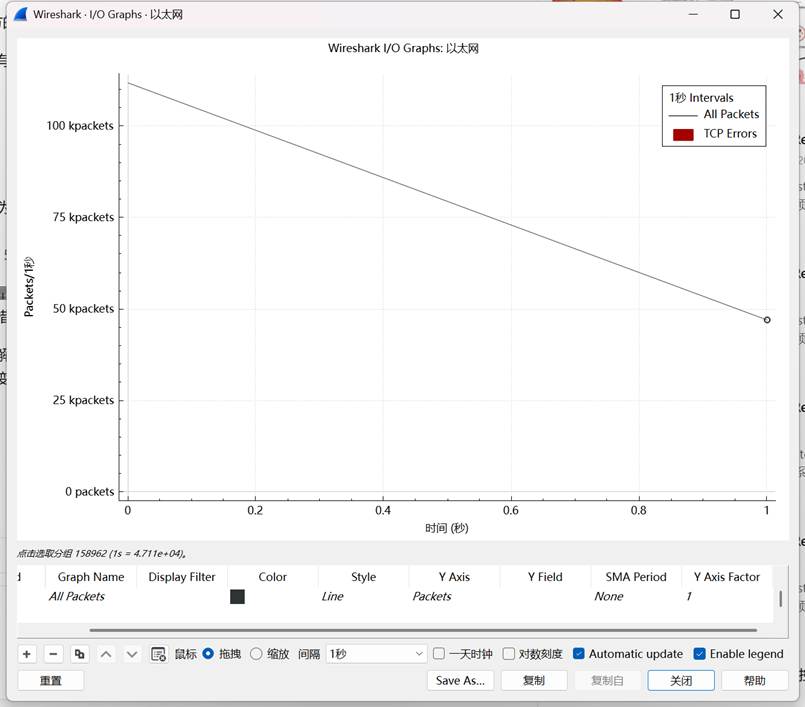This screenshot has width=805, height=707.
Task: Maximize the I/O Graphs window
Action: tap(735, 14)
